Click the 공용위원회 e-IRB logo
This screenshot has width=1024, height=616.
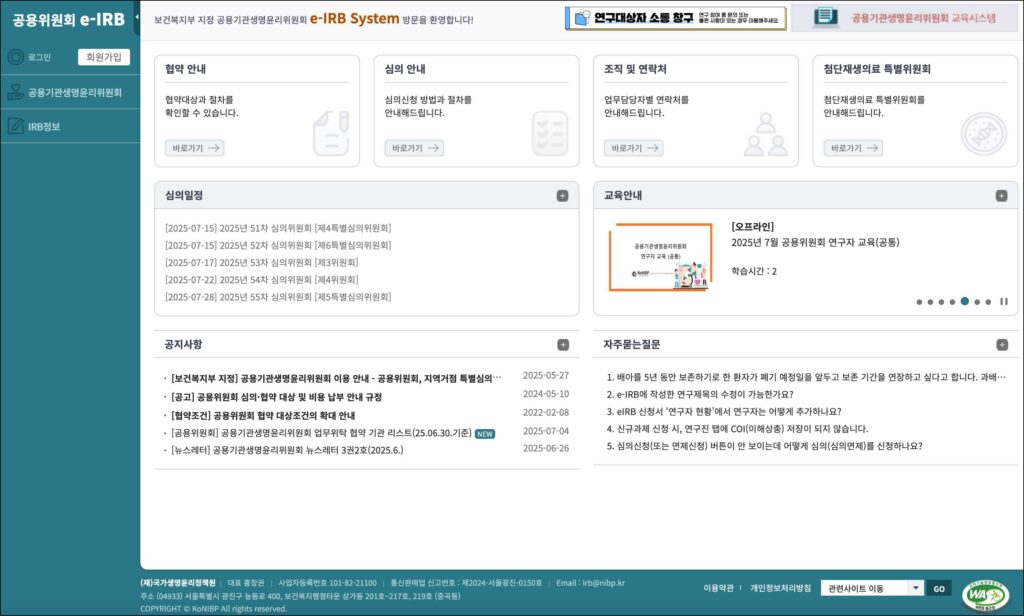pyautogui.click(x=69, y=20)
